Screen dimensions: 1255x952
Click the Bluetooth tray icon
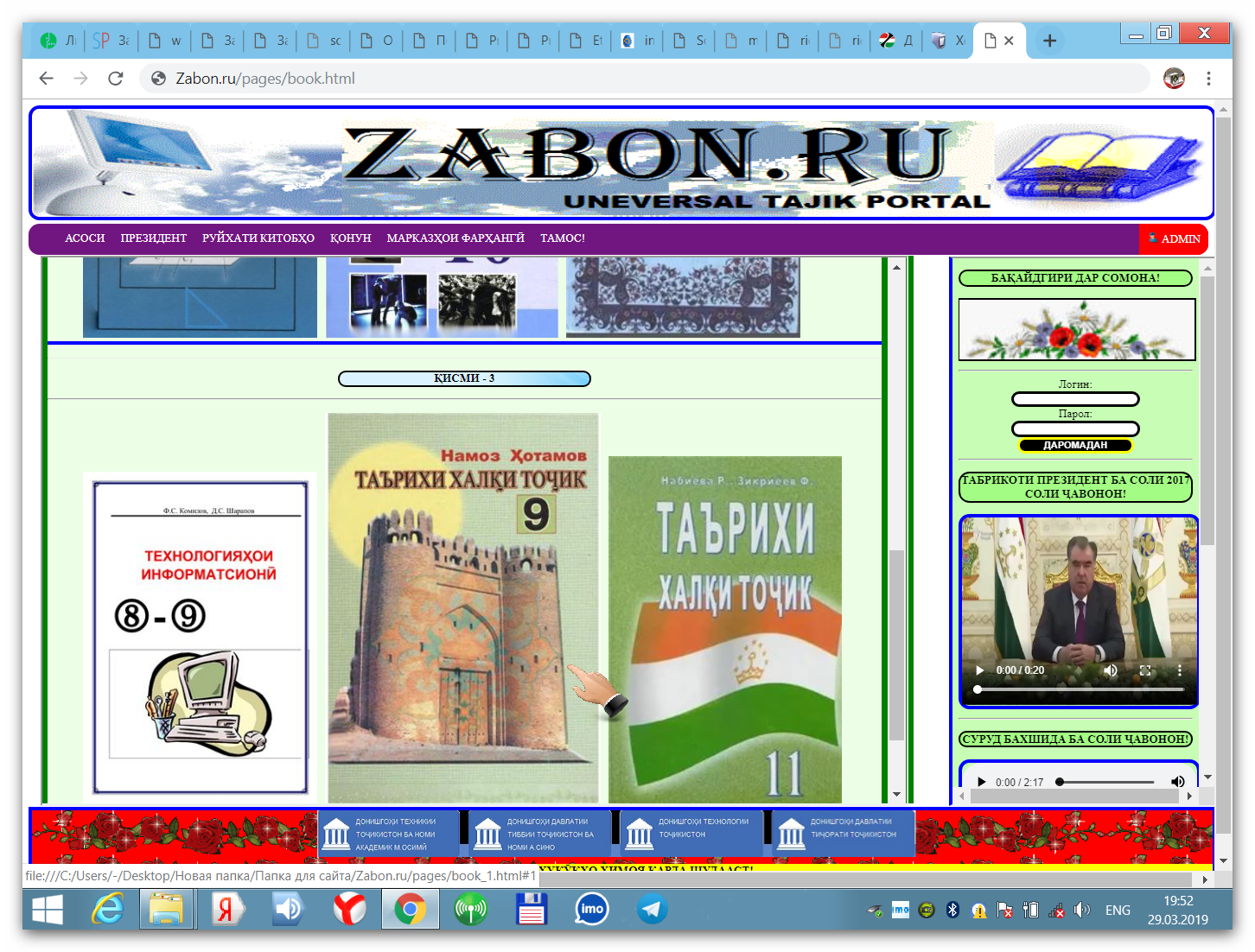(952, 910)
